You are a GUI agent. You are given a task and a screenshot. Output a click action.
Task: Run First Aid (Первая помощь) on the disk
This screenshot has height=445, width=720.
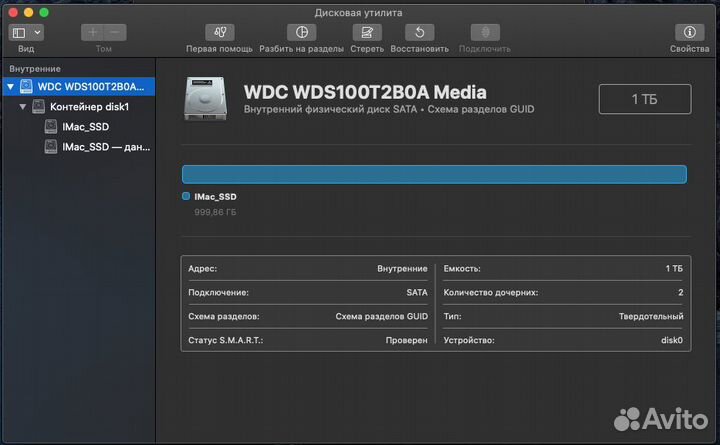218,33
